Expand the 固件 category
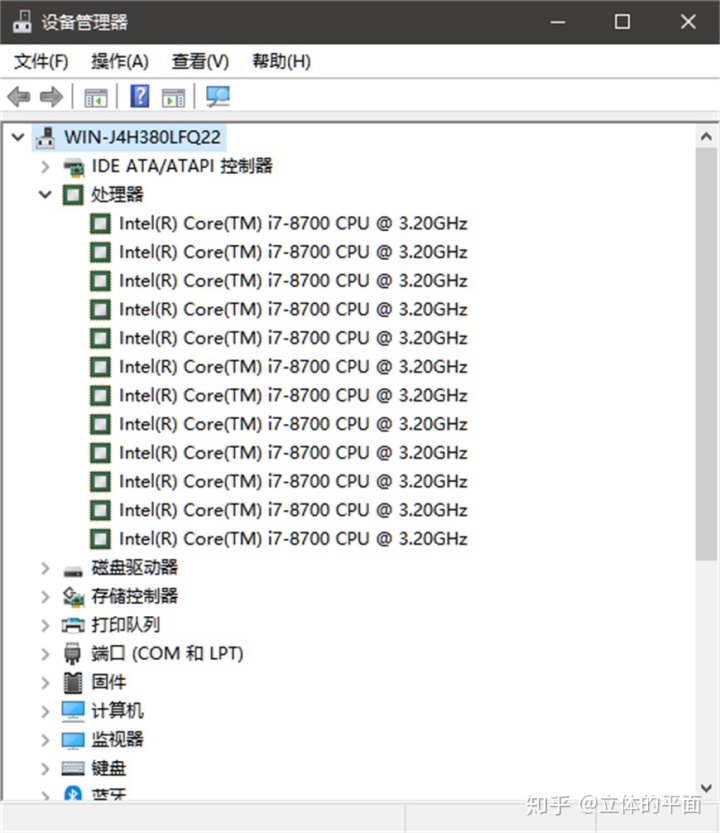 click(x=46, y=683)
